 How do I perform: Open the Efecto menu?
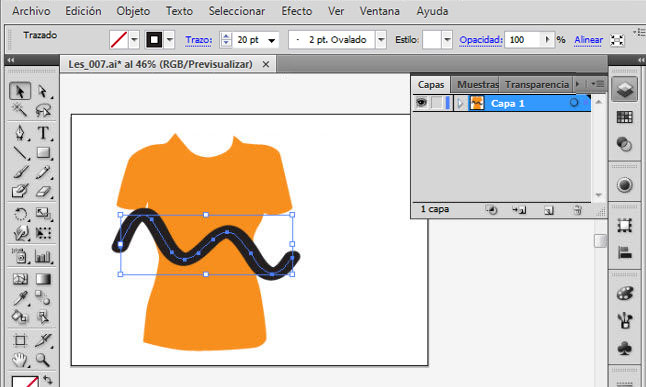[x=297, y=11]
